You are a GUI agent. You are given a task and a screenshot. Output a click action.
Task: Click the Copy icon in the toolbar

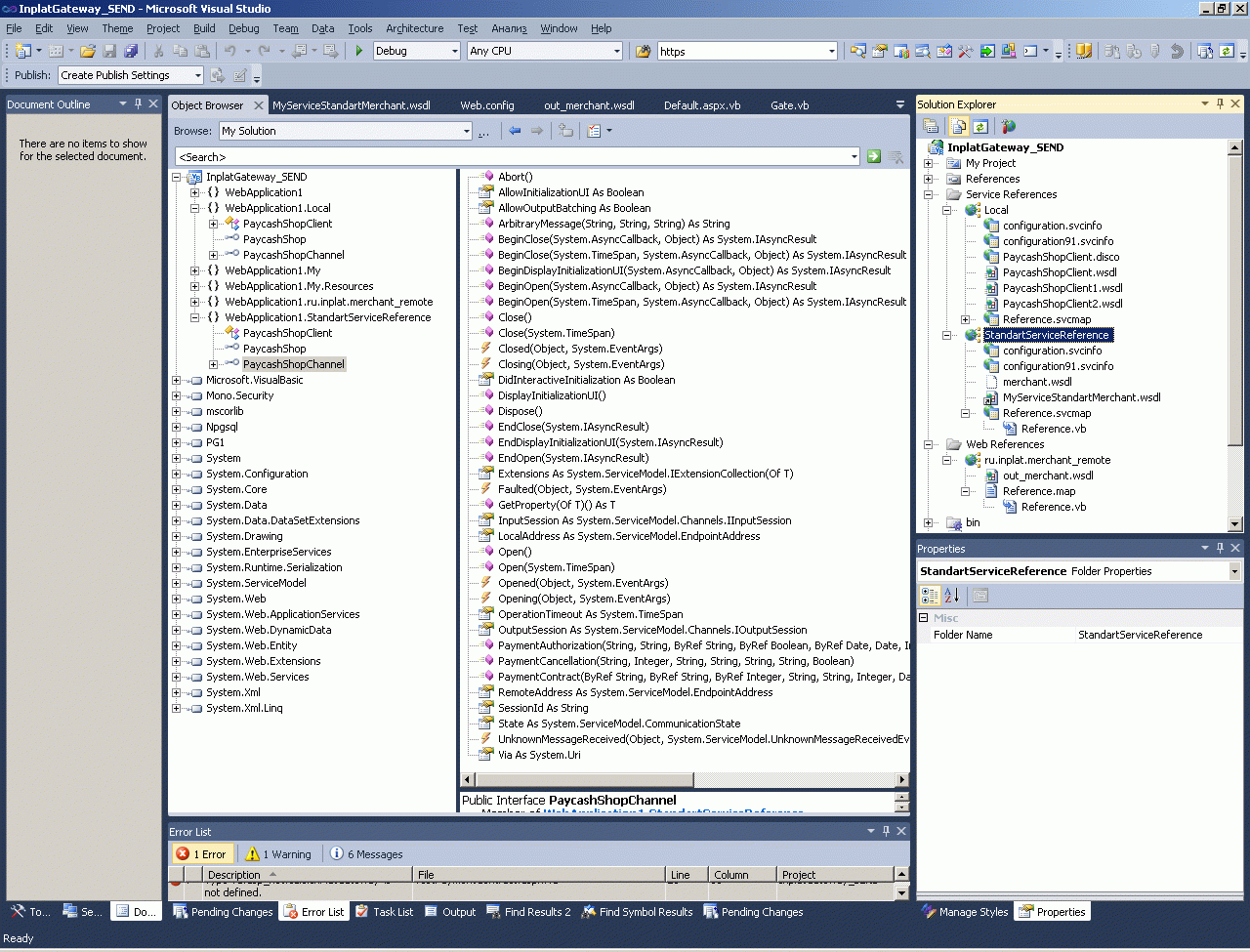180,51
